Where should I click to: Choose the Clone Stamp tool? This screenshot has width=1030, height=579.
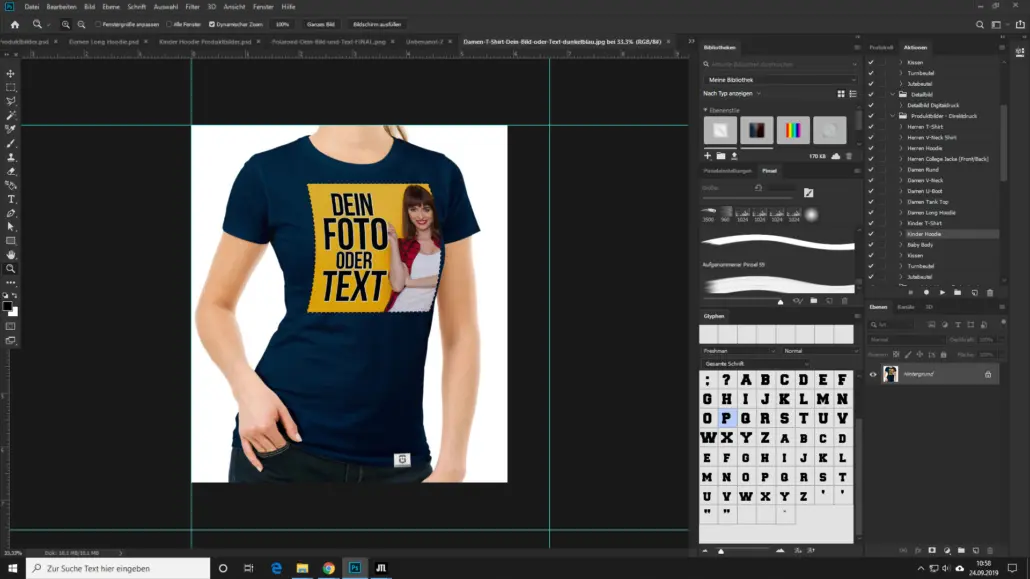click(11, 157)
